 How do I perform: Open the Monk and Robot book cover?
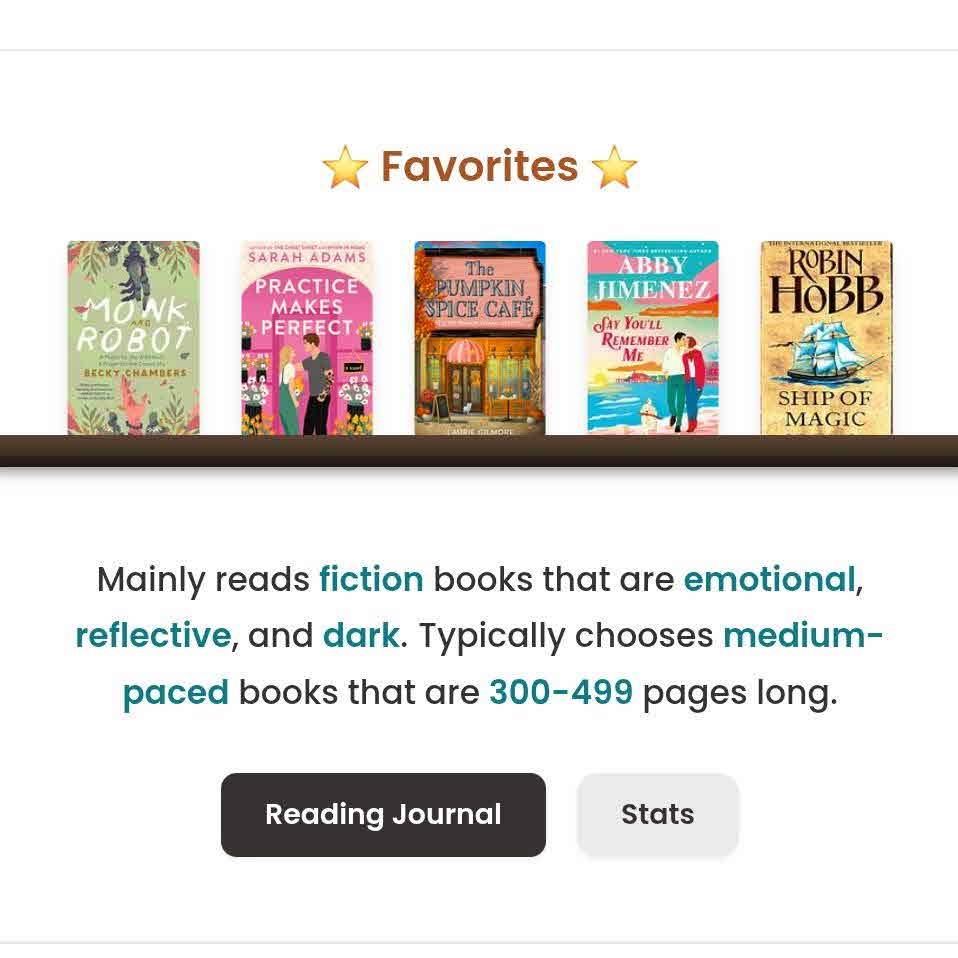pyautogui.click(x=133, y=338)
